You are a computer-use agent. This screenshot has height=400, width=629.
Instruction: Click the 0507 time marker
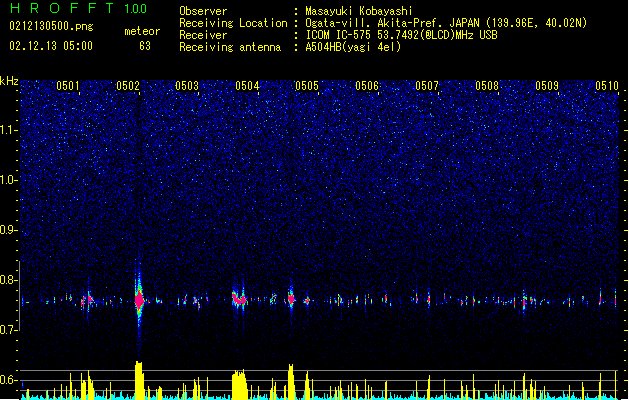point(427,86)
